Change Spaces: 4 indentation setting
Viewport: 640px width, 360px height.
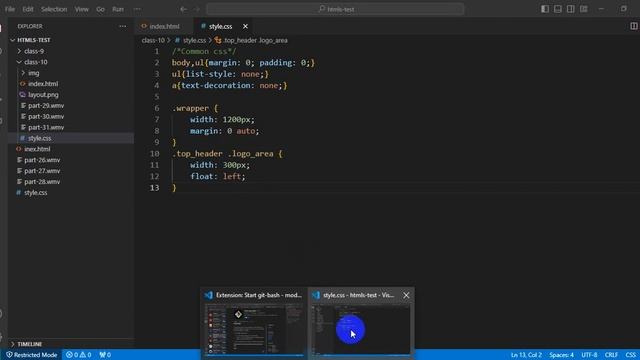click(x=561, y=355)
